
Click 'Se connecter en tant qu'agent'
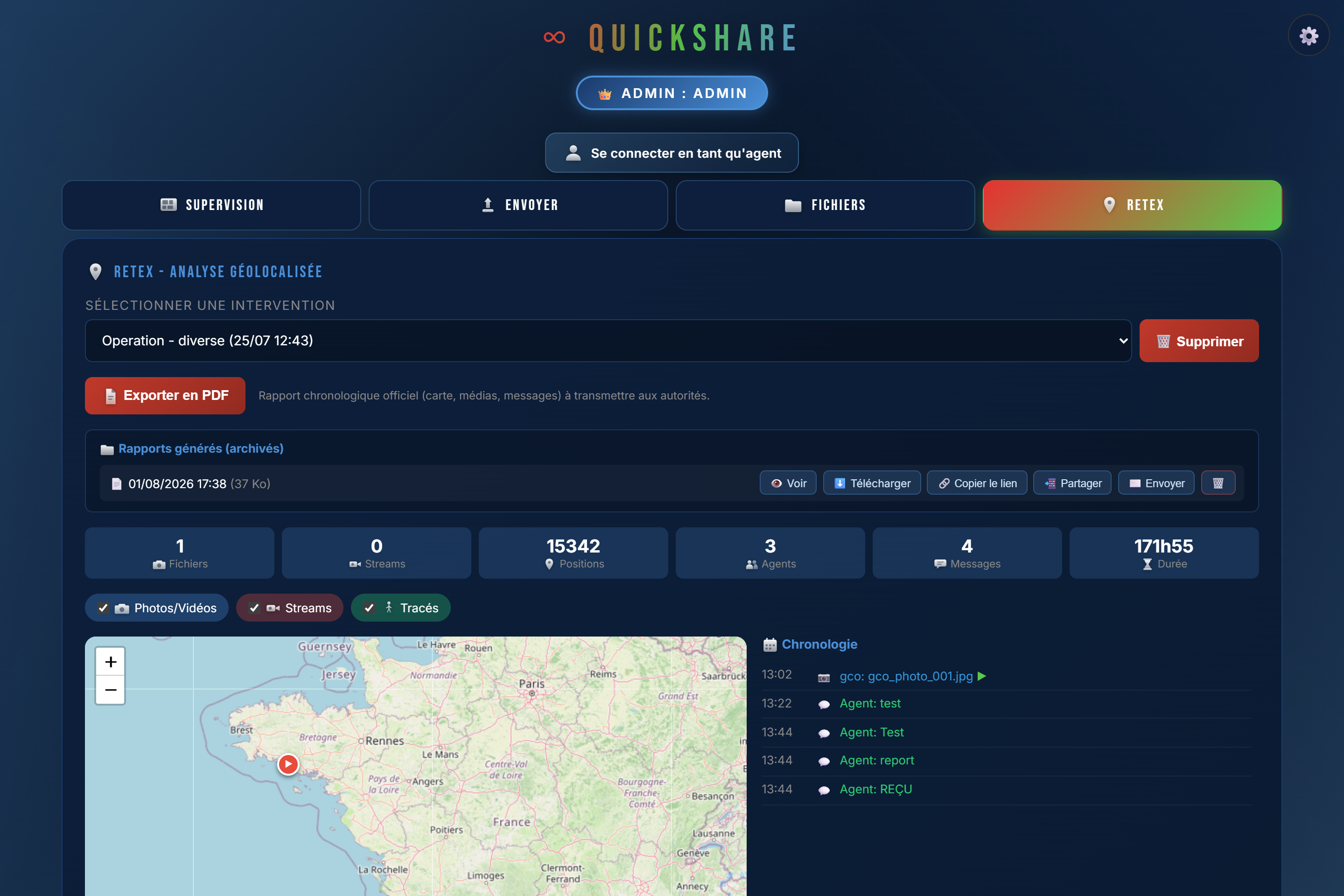672,153
